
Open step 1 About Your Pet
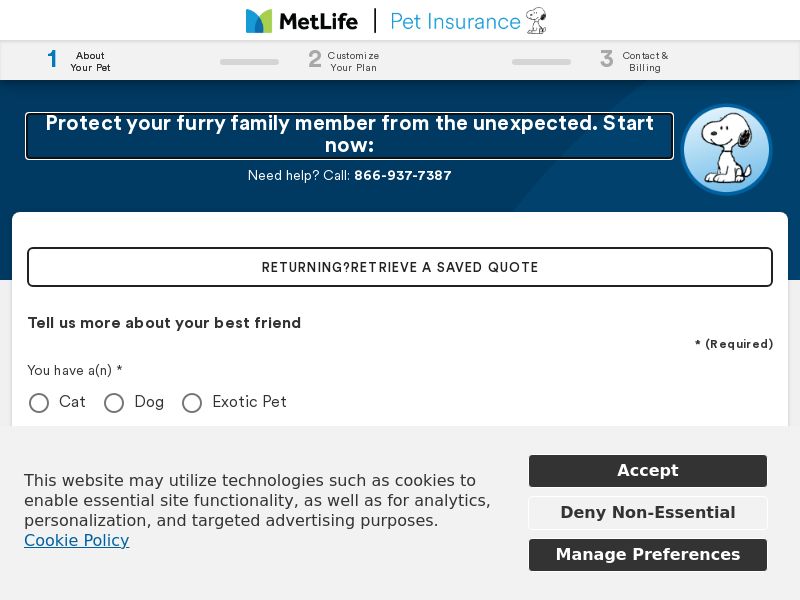pos(75,61)
